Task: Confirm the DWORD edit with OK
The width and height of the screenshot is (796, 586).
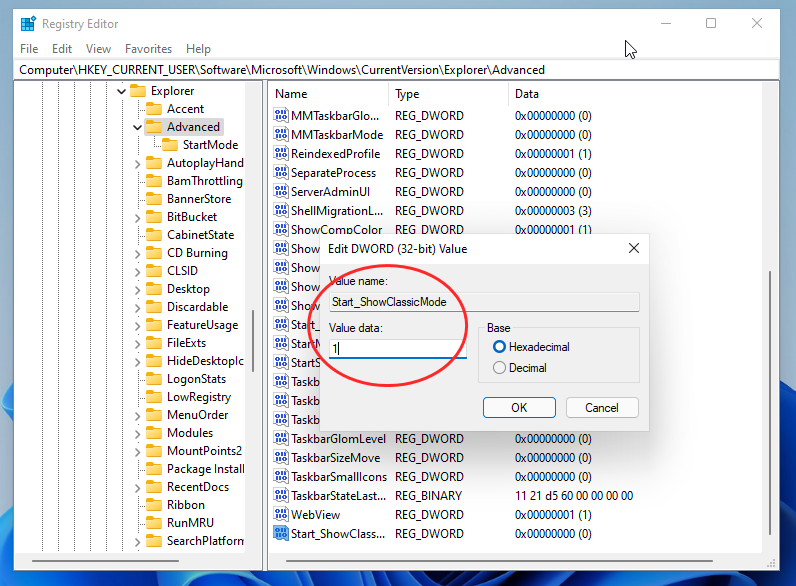Action: [x=519, y=408]
